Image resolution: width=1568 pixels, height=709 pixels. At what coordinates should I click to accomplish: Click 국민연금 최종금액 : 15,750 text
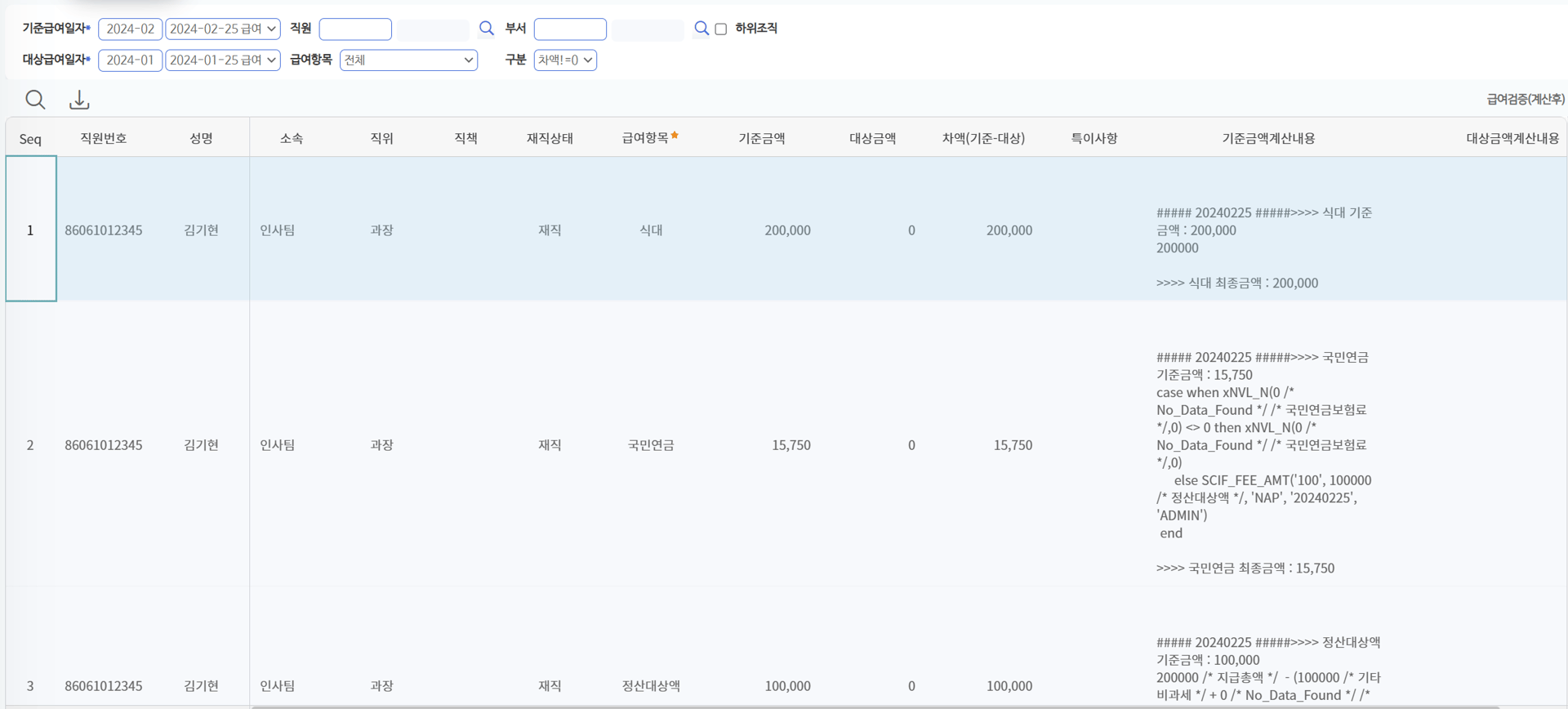[x=1245, y=568]
